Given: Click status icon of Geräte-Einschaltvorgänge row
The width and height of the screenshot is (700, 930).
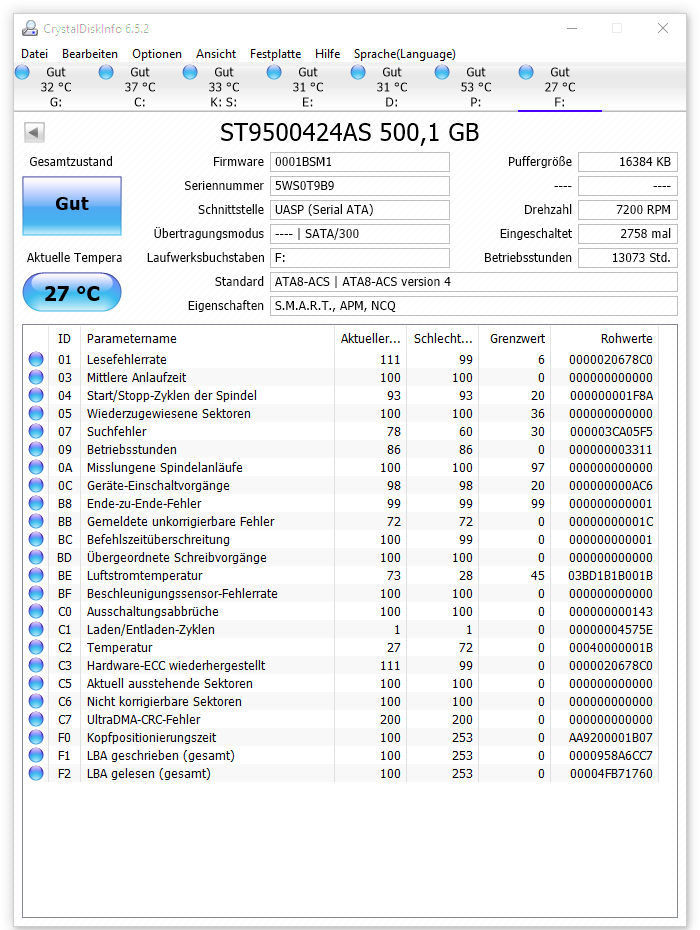Looking at the screenshot, I should (36, 485).
